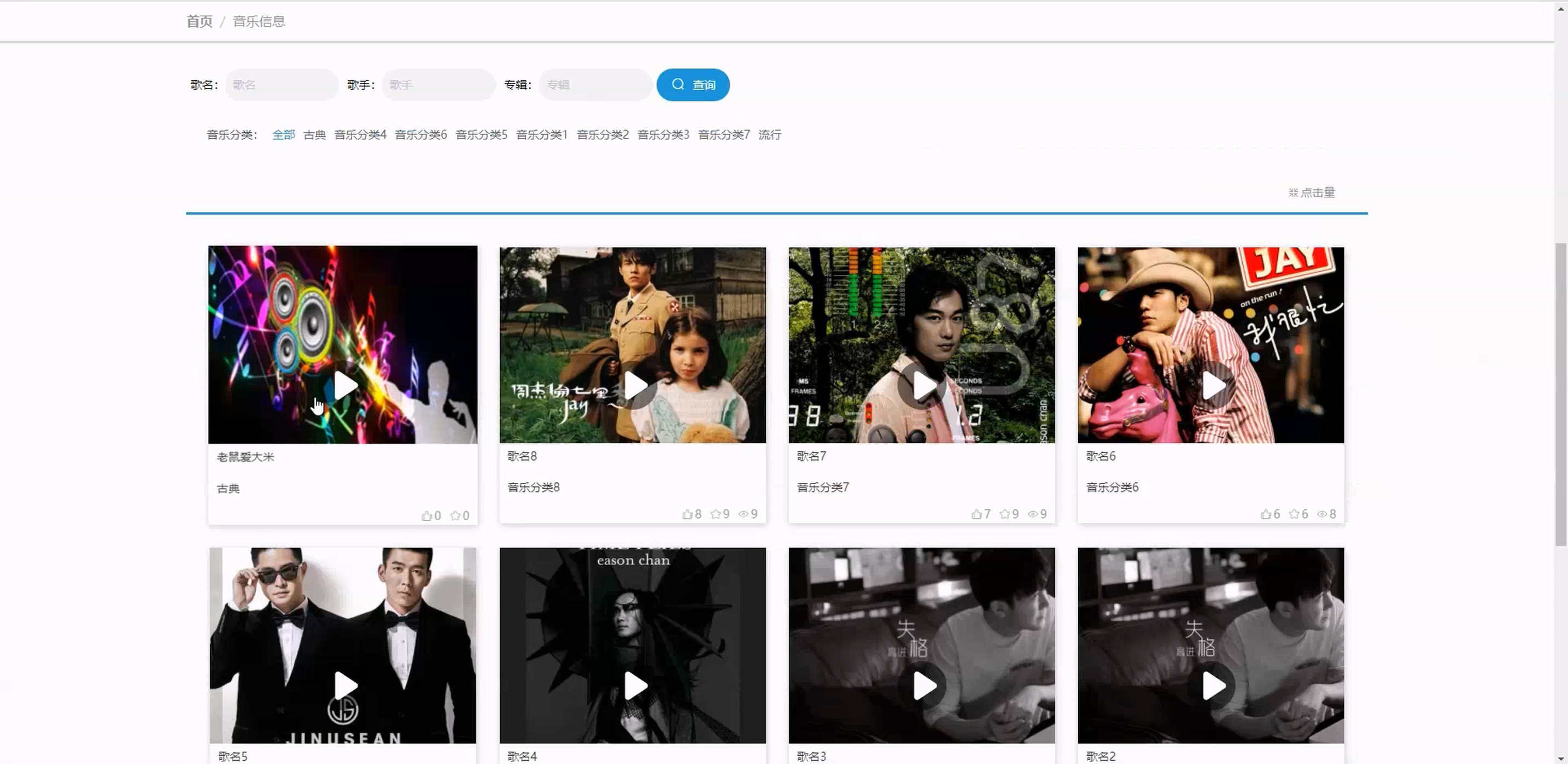
Task: Star the 老鼠爱大米 song
Action: pyautogui.click(x=455, y=516)
